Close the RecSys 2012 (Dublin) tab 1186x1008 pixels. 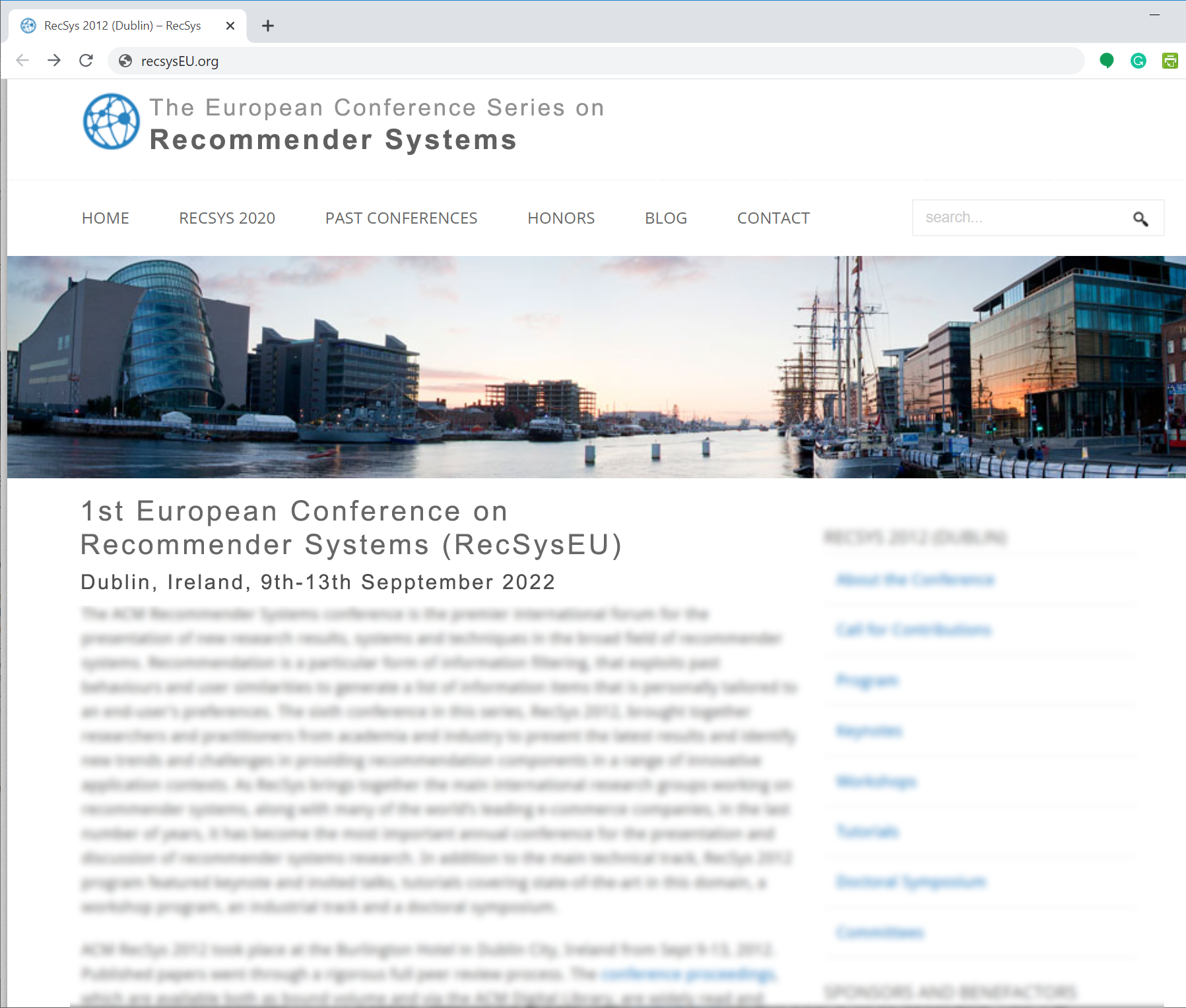pos(230,26)
